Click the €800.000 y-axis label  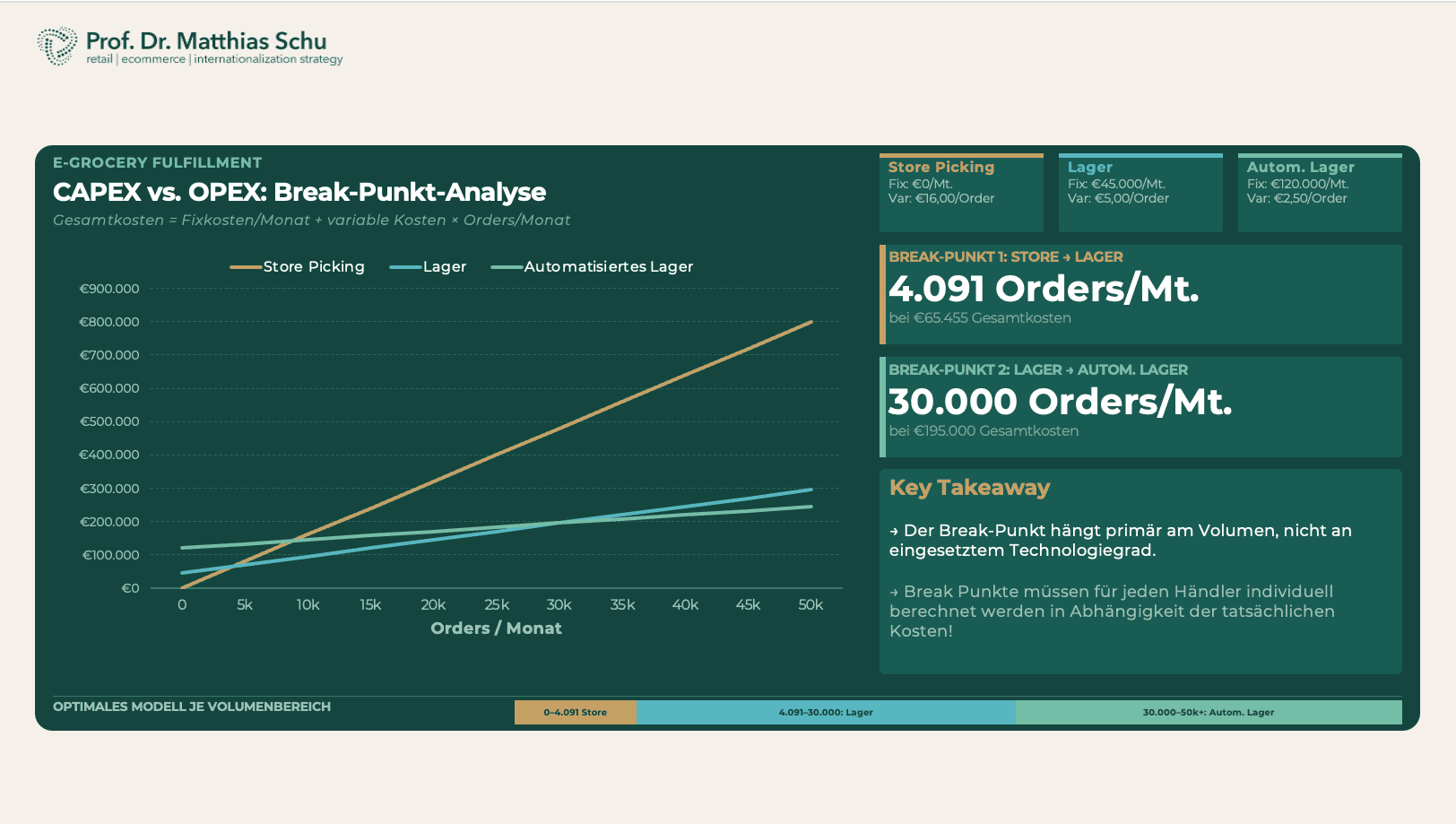tap(109, 322)
